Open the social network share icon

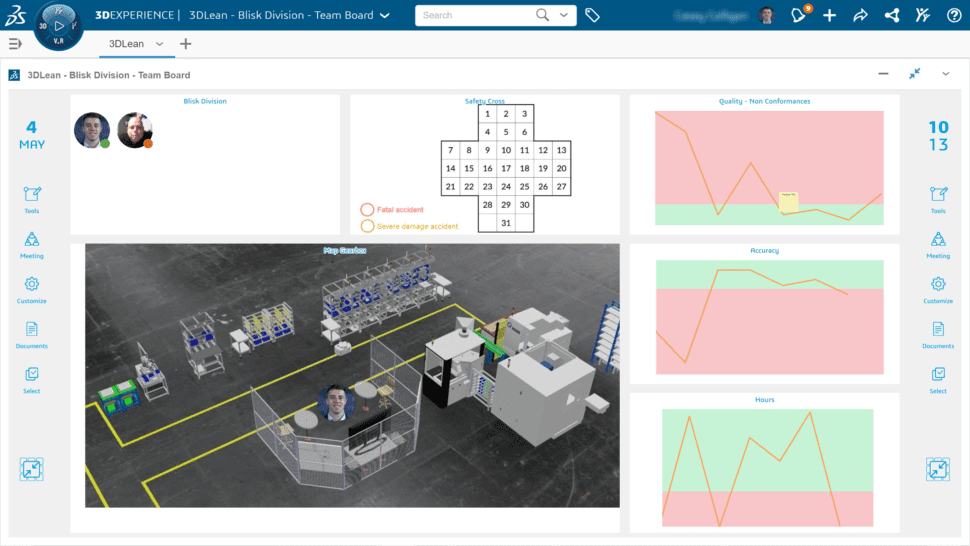click(891, 15)
